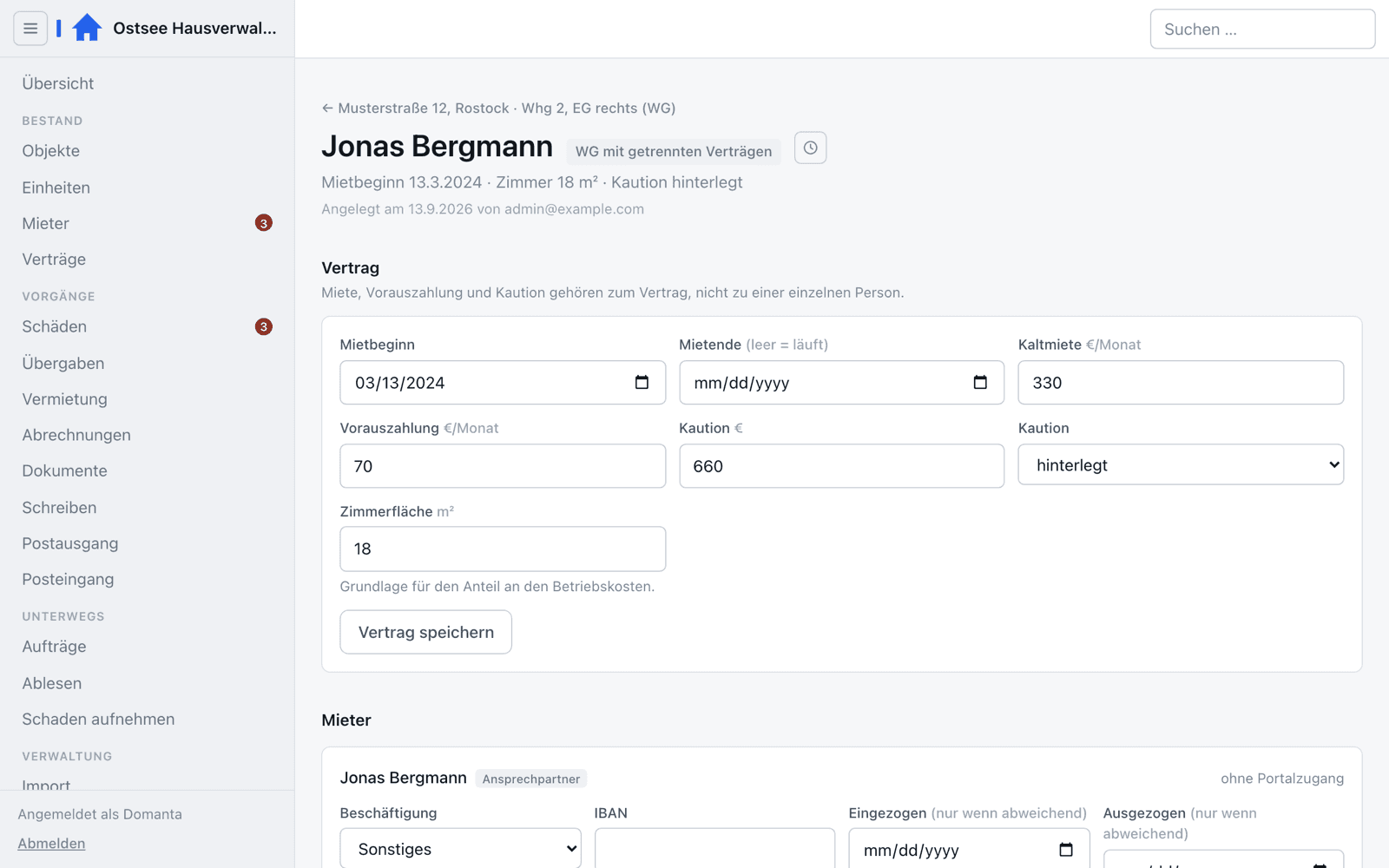
Task: Click the blue house logo
Action: pyautogui.click(x=87, y=28)
